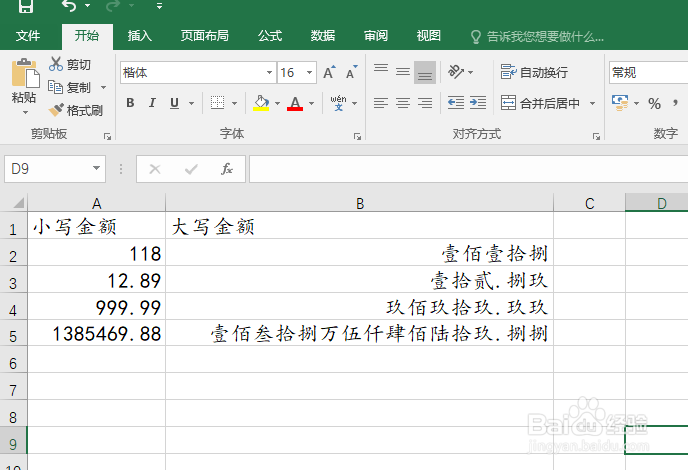Apply cell borders icon
This screenshot has height=470, width=688.
(x=217, y=103)
